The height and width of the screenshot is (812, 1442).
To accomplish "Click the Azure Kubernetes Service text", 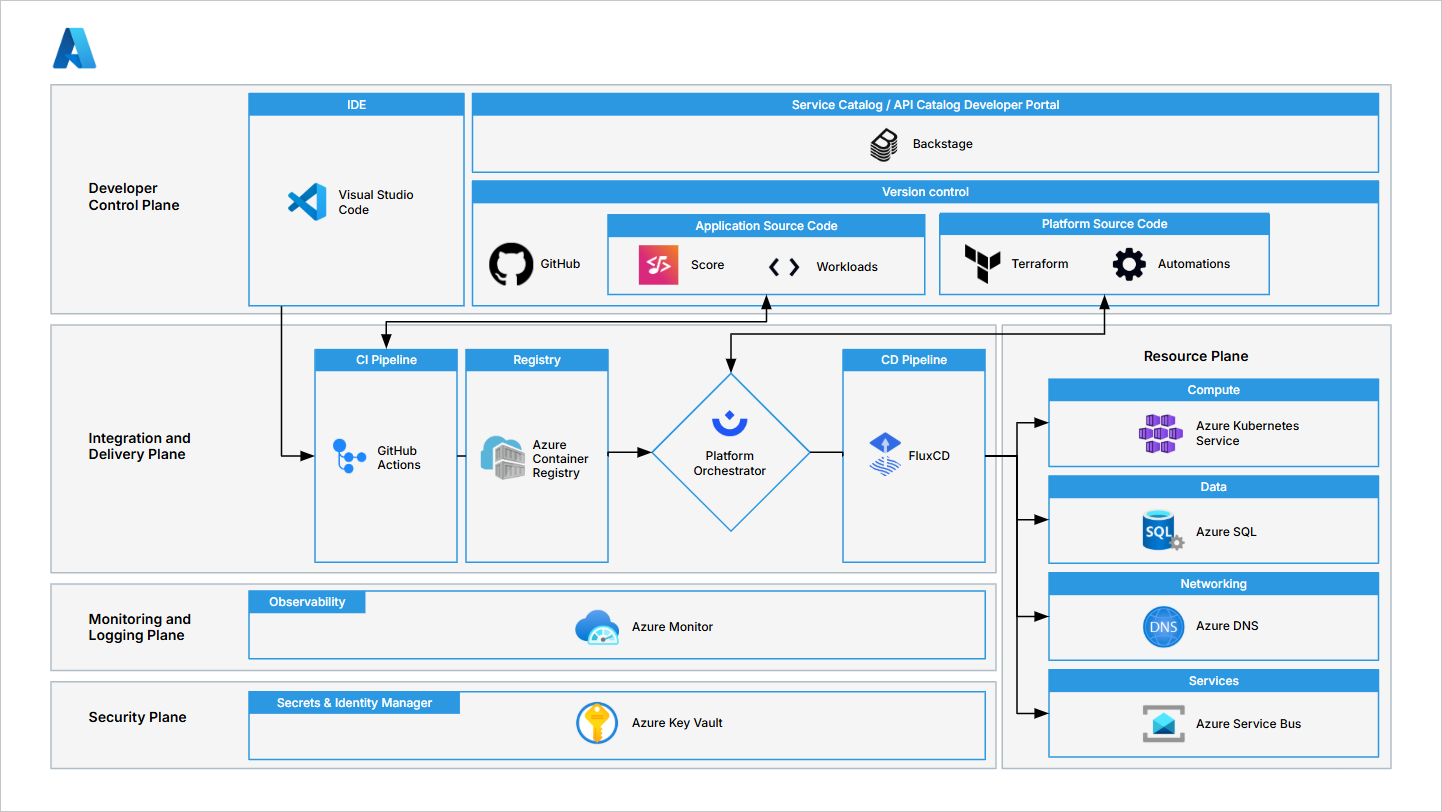I will pyautogui.click(x=1247, y=433).
